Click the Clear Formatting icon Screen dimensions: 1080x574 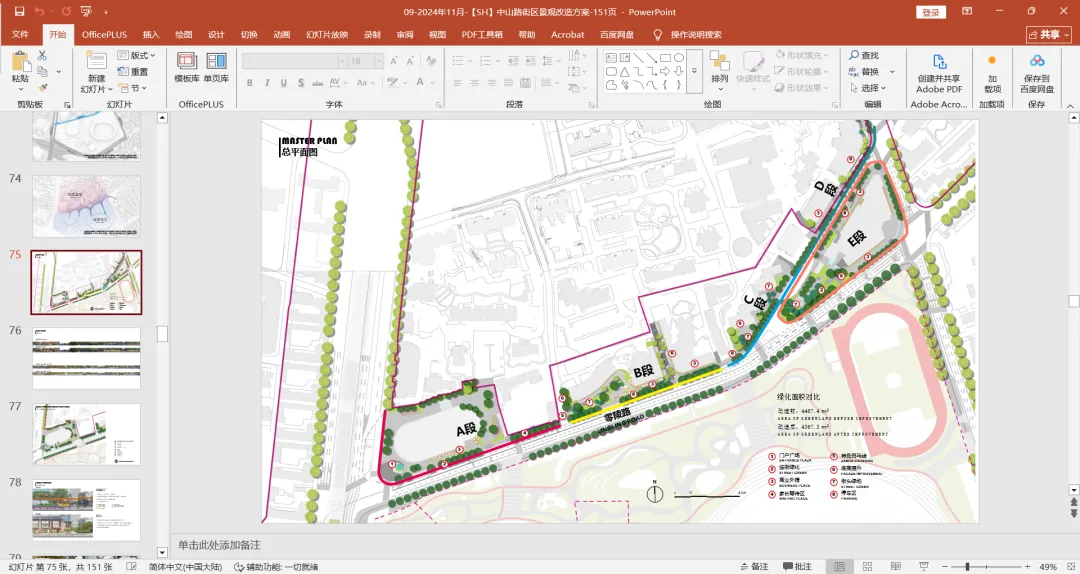[x=431, y=61]
